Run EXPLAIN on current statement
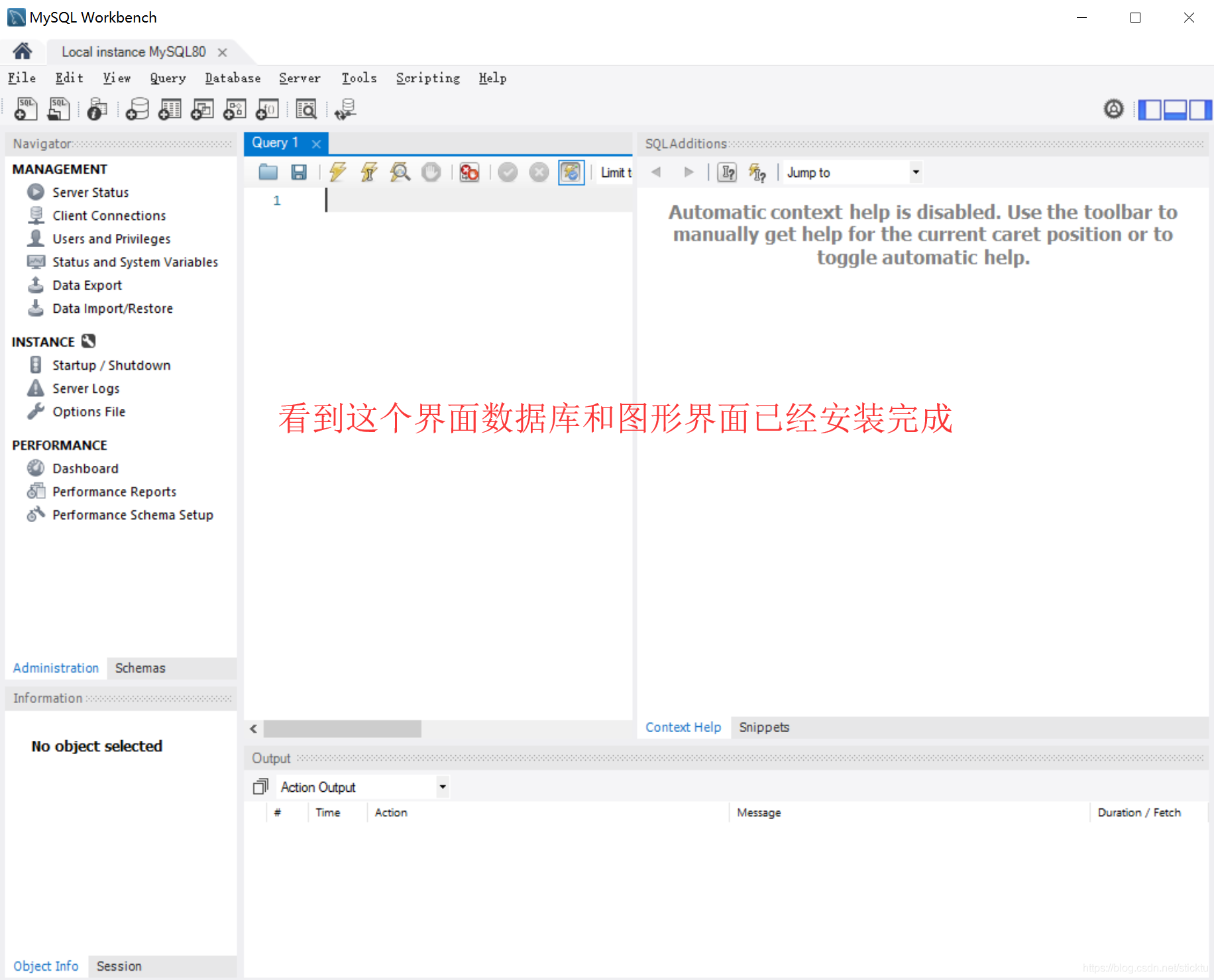1214x980 pixels. tap(400, 172)
